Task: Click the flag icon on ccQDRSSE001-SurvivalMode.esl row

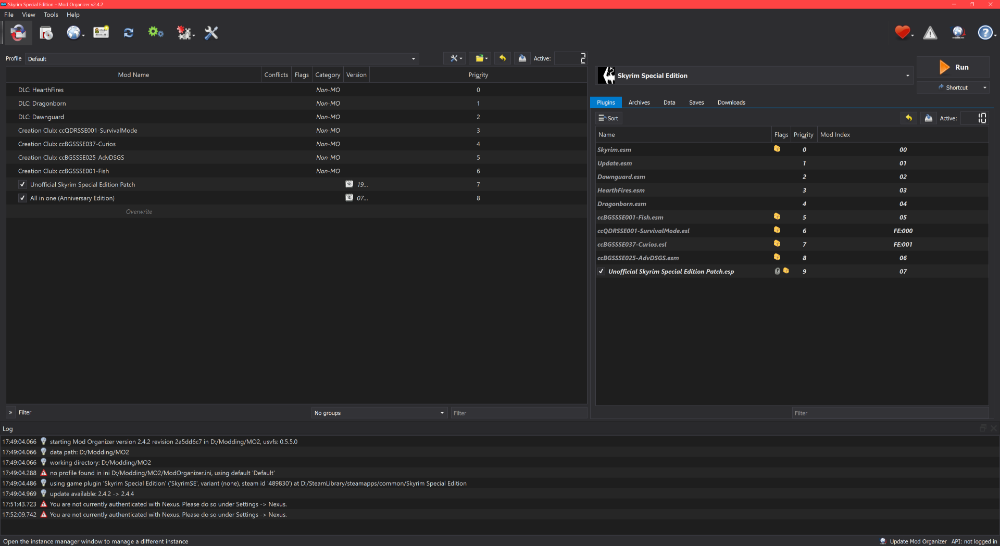Action: (777, 230)
